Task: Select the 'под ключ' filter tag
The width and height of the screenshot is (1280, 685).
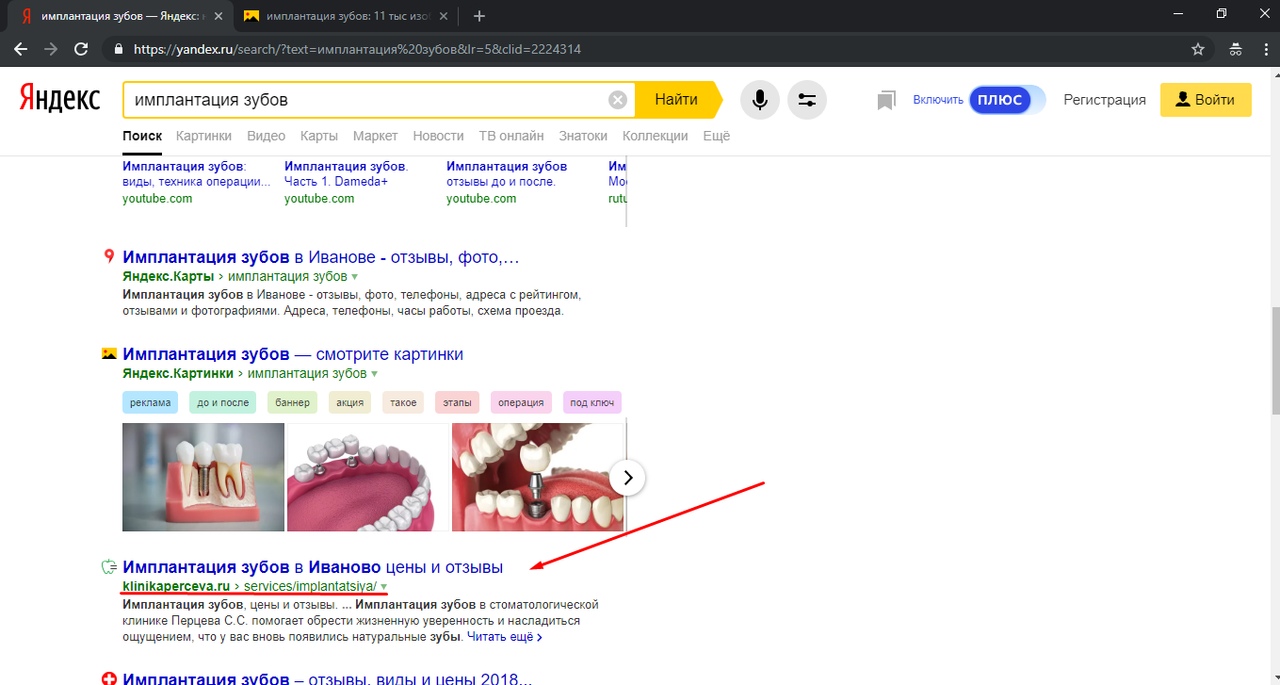Action: 592,402
